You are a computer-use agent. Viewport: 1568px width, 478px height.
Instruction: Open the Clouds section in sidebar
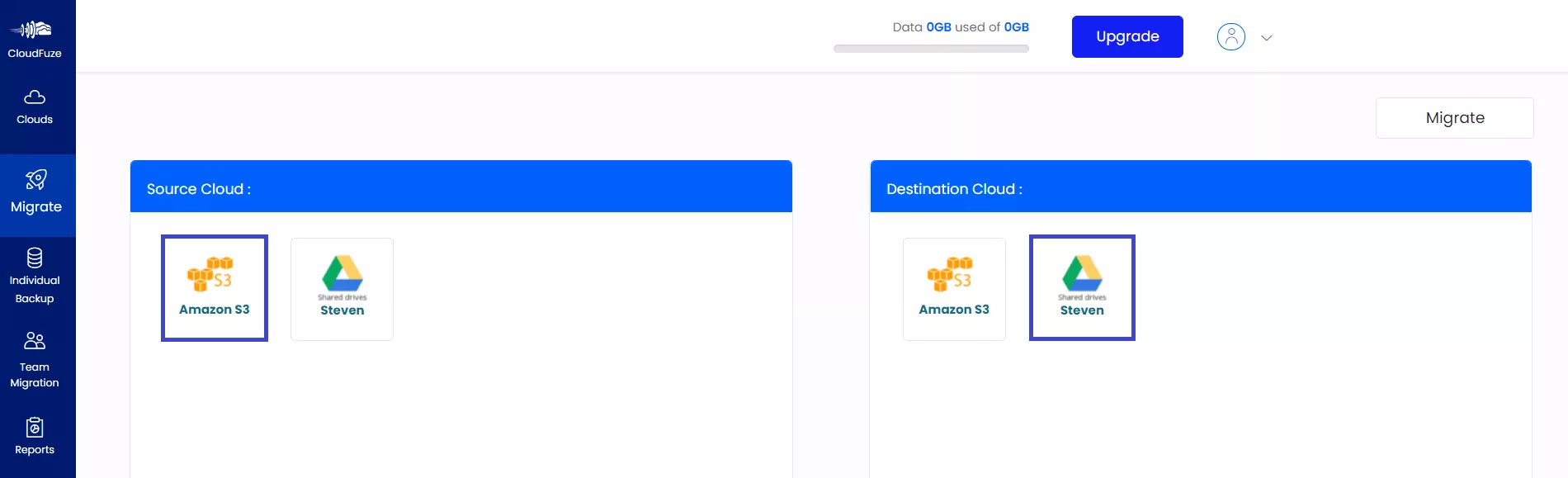(x=35, y=107)
